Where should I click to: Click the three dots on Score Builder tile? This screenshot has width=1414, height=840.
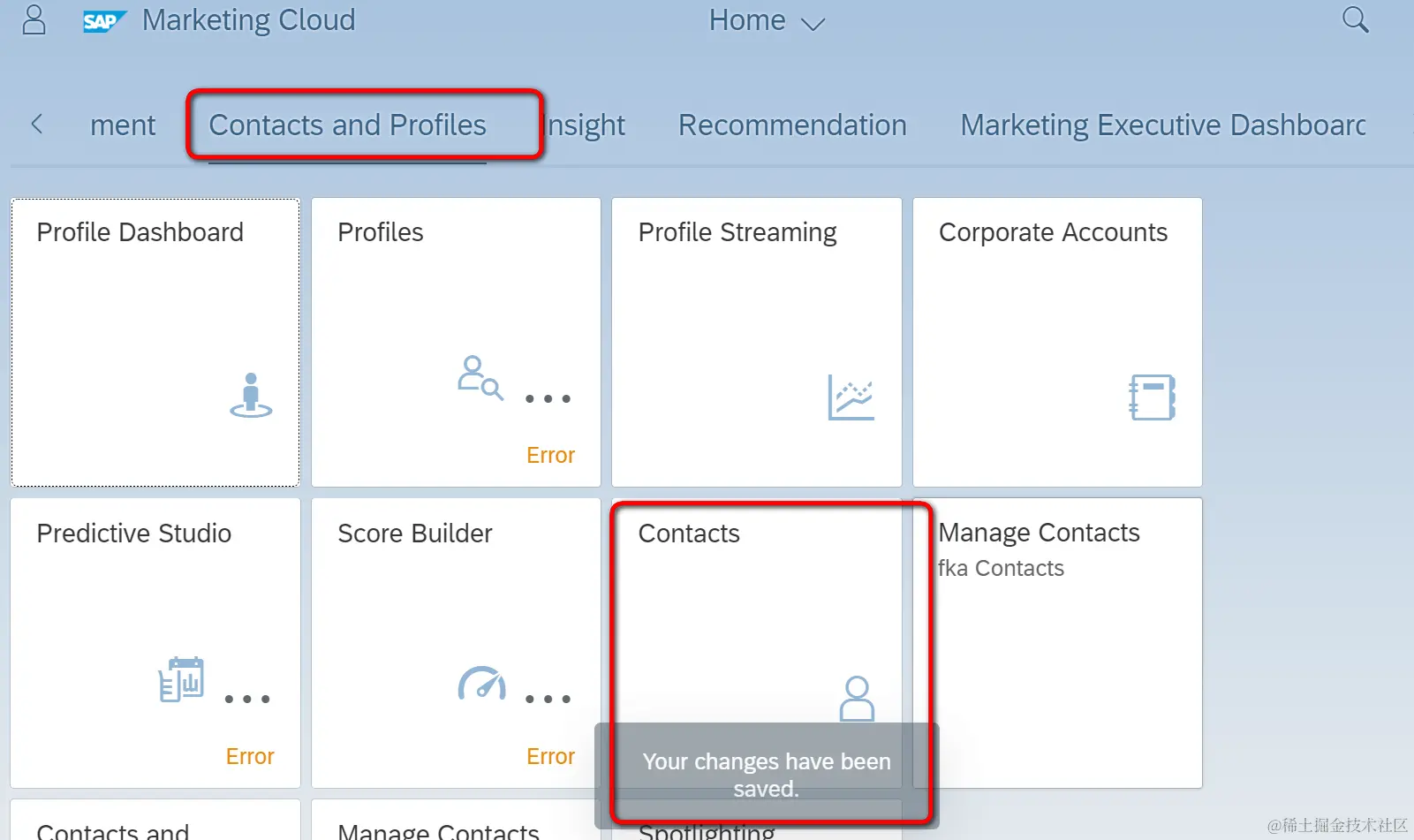(548, 700)
